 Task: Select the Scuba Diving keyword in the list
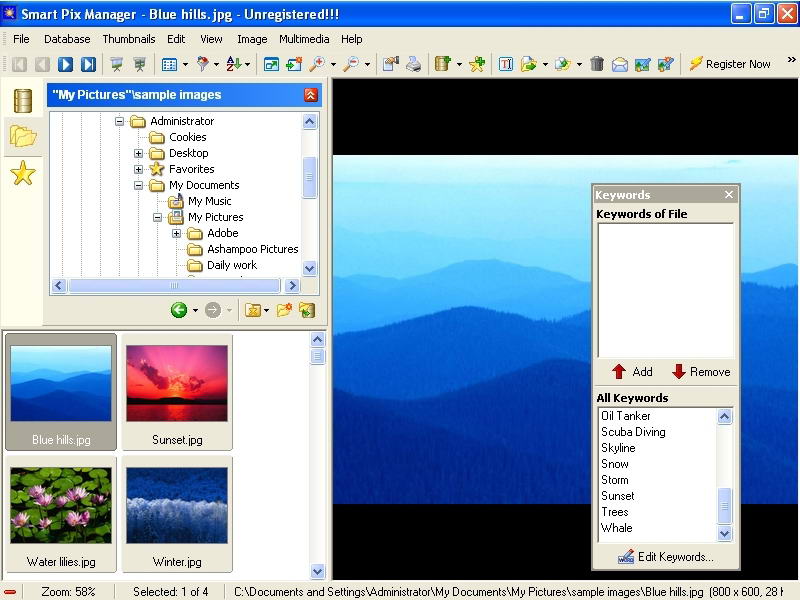[x=633, y=432]
